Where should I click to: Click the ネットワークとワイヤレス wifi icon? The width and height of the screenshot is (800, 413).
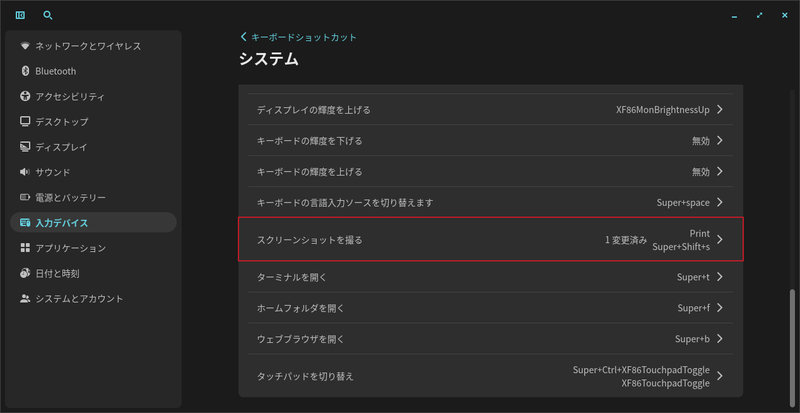click(25, 46)
